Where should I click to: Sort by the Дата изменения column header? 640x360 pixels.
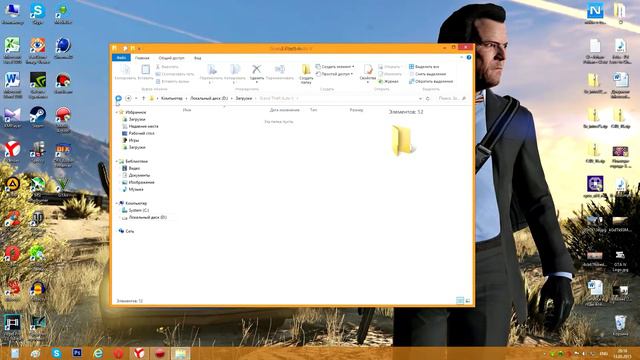coord(284,110)
